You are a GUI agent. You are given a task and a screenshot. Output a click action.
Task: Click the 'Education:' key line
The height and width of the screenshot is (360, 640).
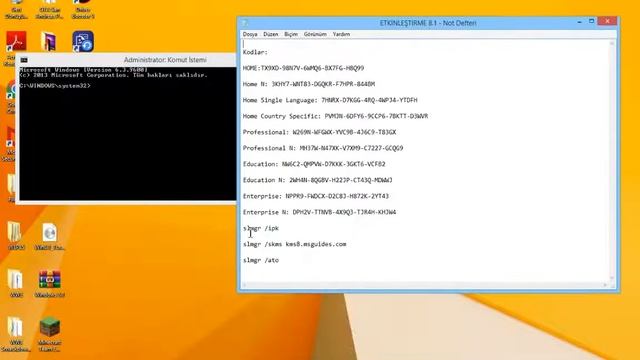(314, 164)
